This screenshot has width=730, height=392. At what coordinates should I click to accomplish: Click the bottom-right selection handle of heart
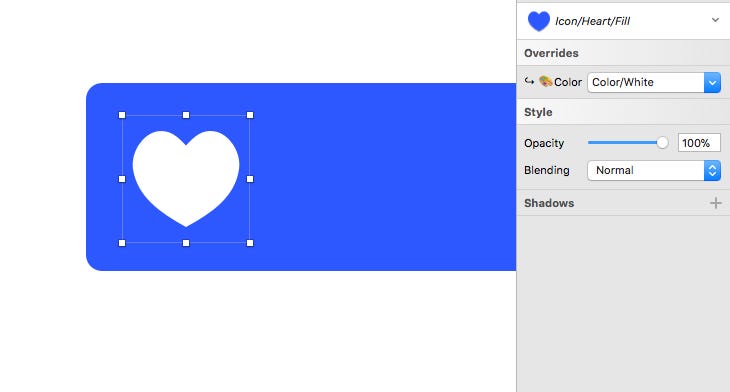point(250,243)
